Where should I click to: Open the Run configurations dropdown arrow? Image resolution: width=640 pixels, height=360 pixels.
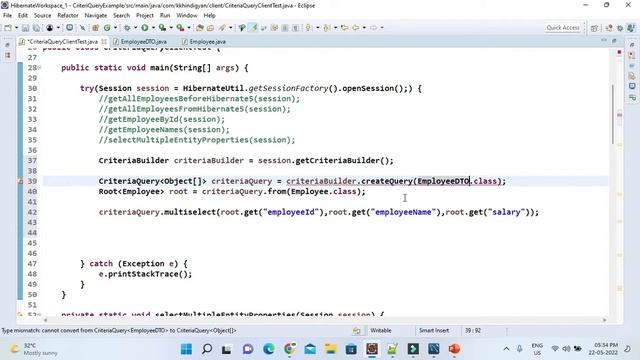153,28
